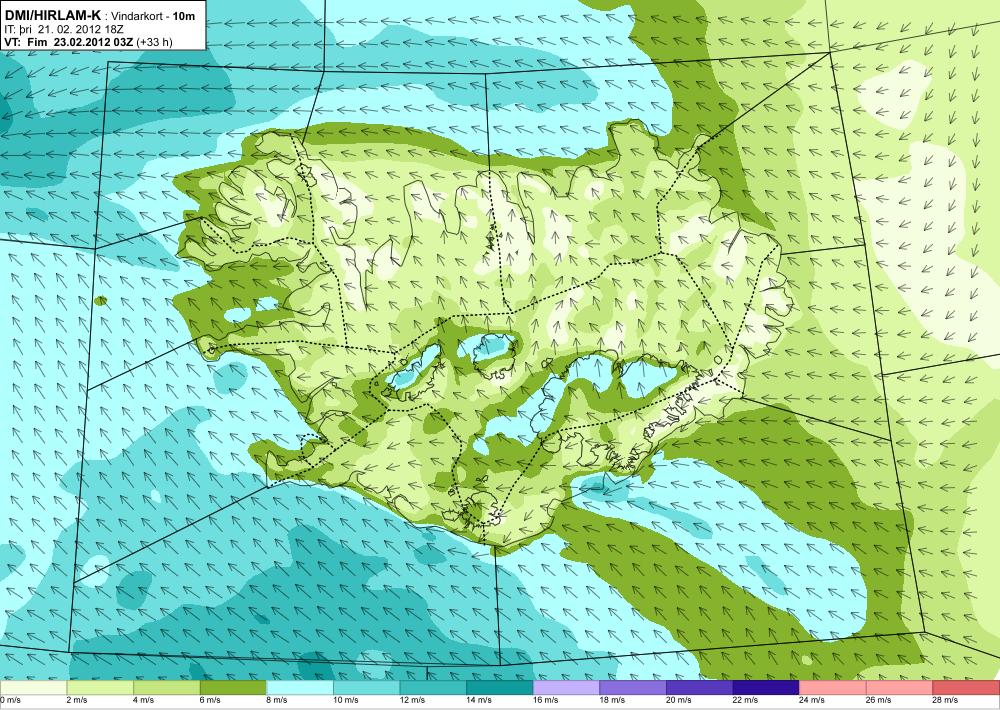Click the '14 m/s' legend label
Screen dimensions: 1000x710
pos(479,700)
